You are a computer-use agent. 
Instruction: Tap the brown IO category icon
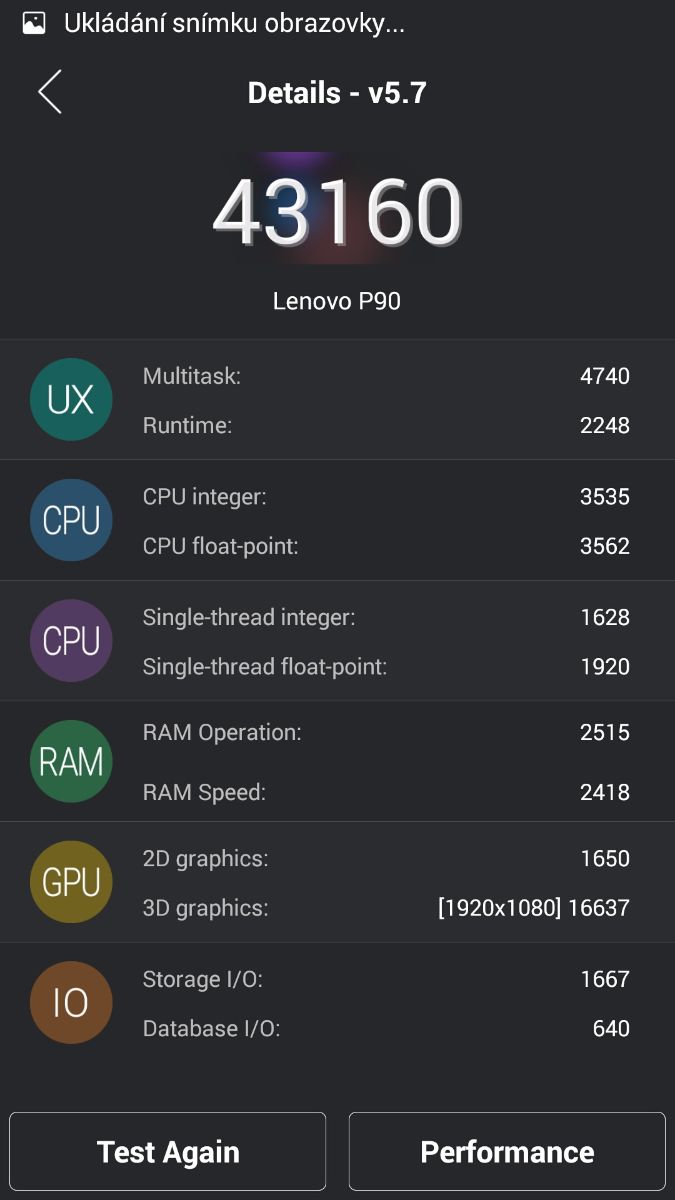(x=71, y=1003)
